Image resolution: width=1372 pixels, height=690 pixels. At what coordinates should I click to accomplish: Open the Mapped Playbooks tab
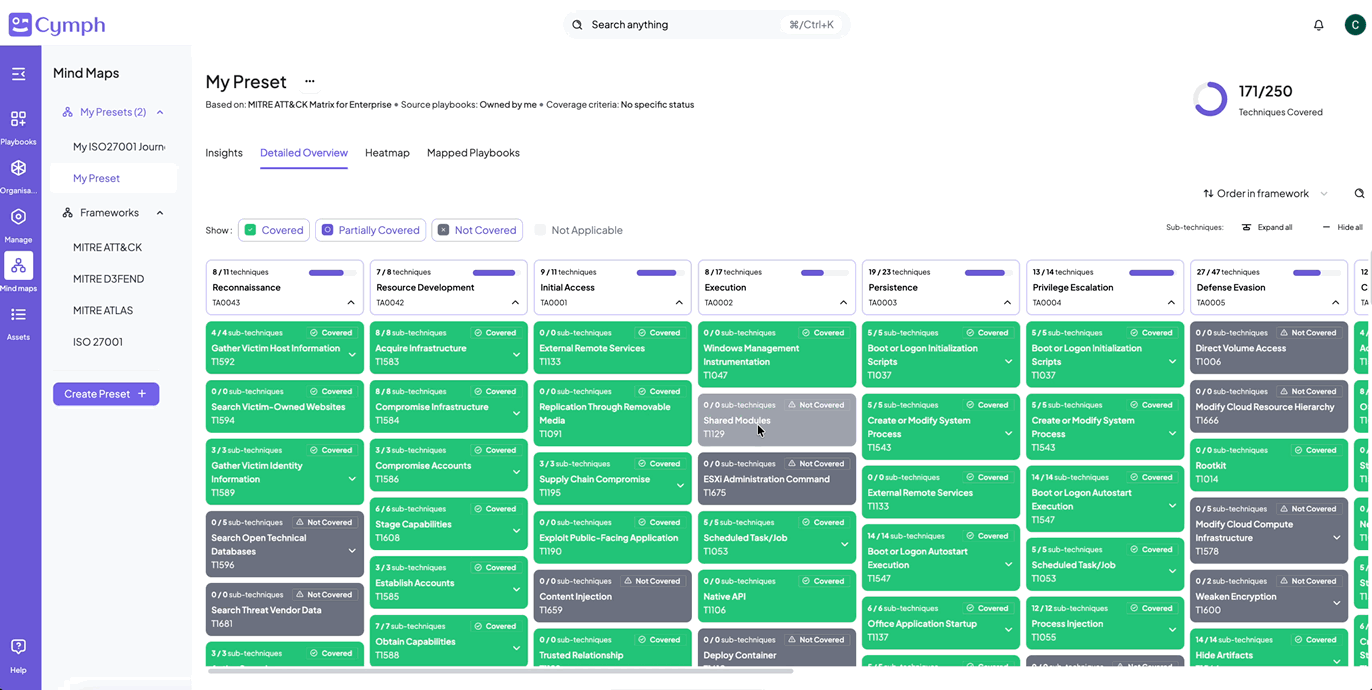tap(473, 153)
